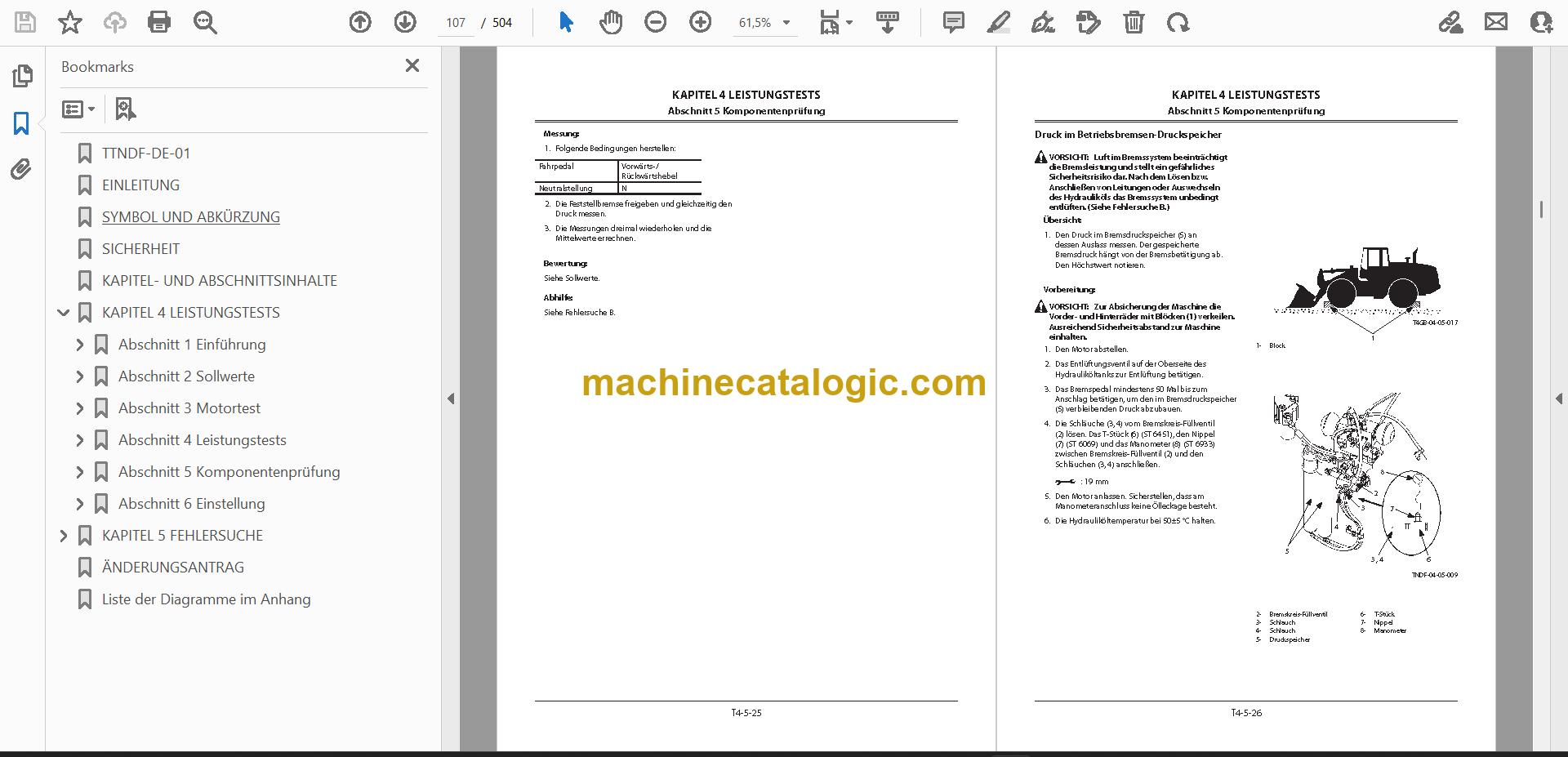This screenshot has width=1568, height=757.
Task: Add a sticky note comment
Action: pos(953,22)
